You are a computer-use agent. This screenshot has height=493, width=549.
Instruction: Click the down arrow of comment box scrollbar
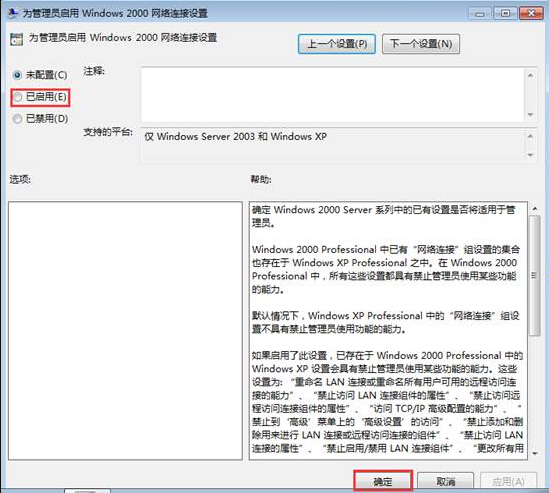pyautogui.click(x=530, y=114)
